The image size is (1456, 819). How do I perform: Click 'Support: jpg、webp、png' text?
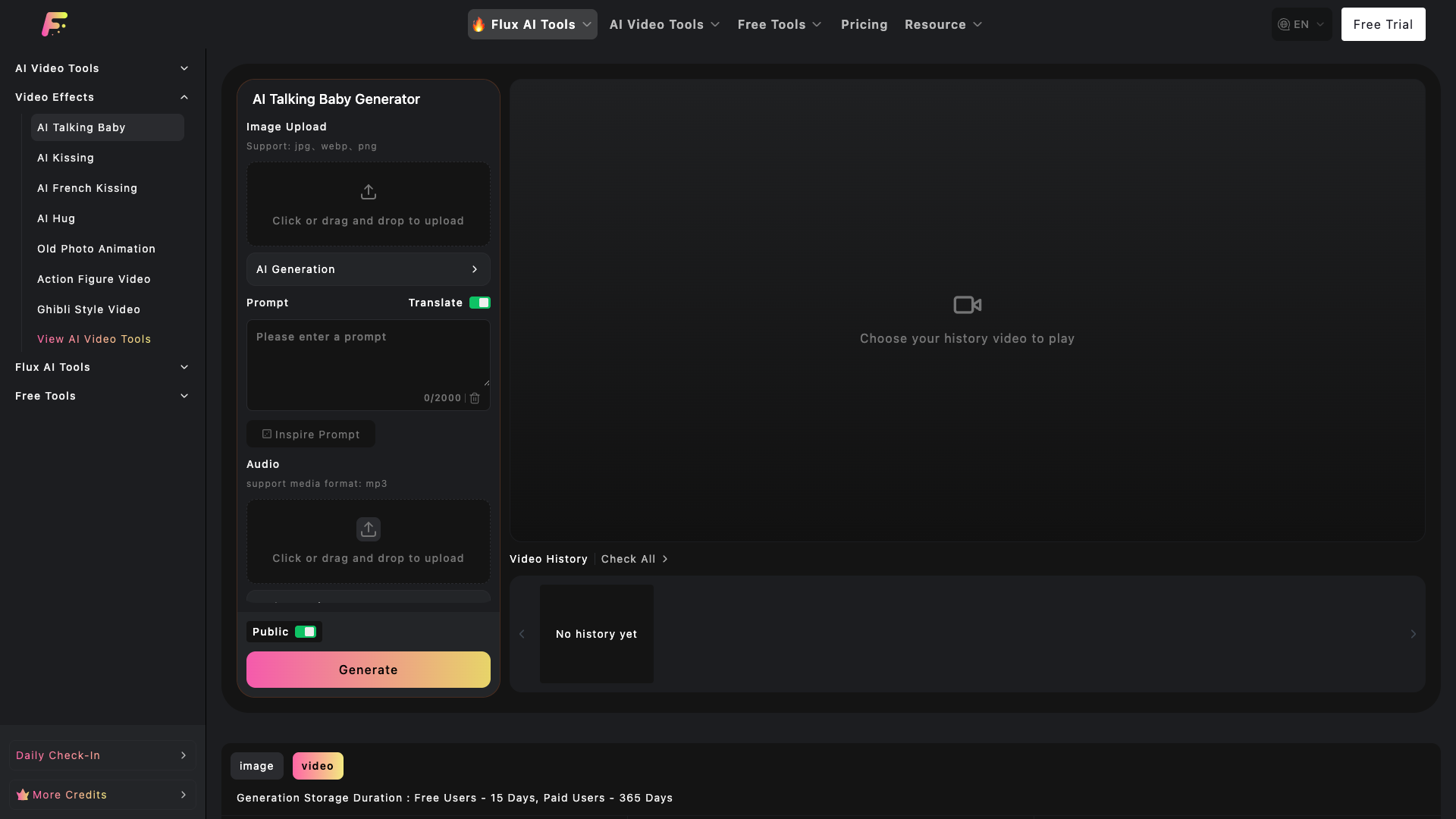coord(312,146)
